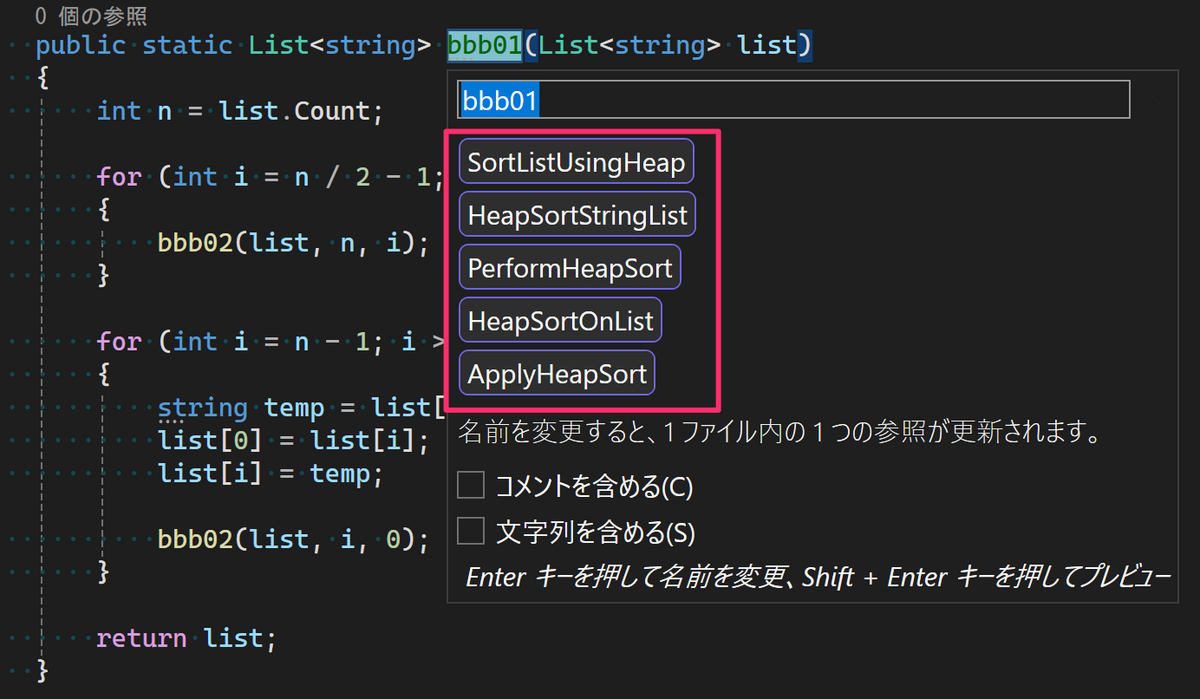Click the highlighted bbb01 method name in code
Image resolution: width=1200 pixels, height=699 pixels.
point(485,45)
